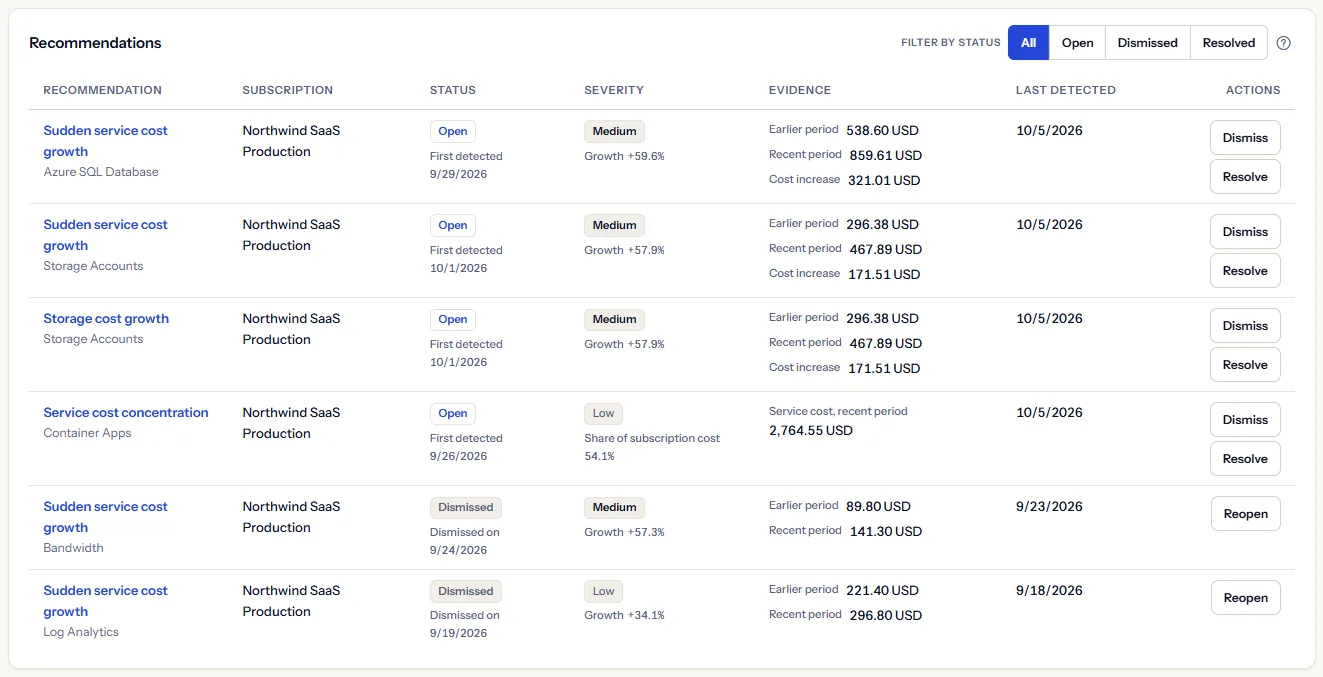Filter recommendations by Open status
Screen dimensions: 1323x677
pyautogui.click(x=1077, y=43)
